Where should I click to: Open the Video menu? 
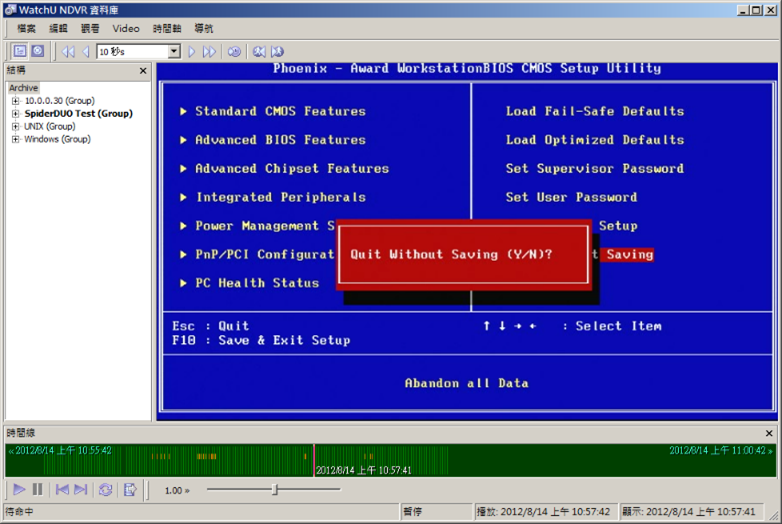pyautogui.click(x=126, y=29)
